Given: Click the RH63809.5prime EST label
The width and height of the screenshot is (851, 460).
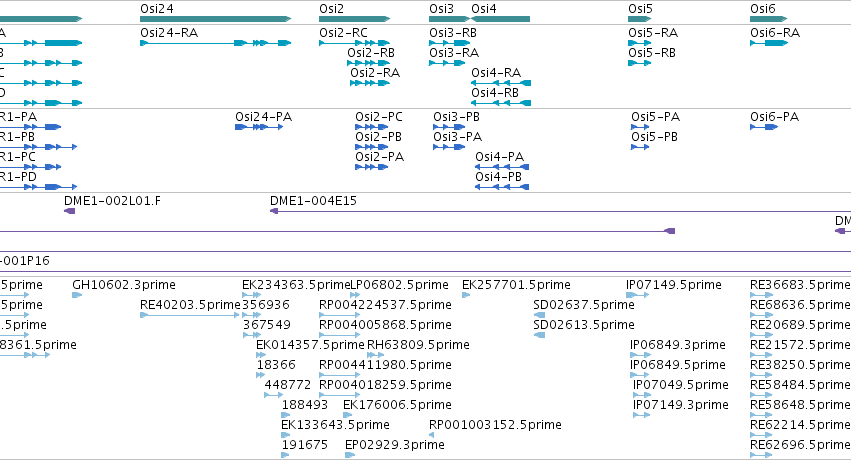Looking at the screenshot, I should [x=418, y=345].
